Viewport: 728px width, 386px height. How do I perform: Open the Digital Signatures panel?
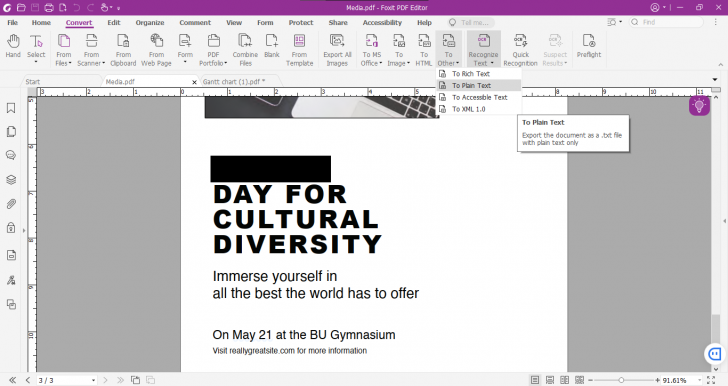click(11, 280)
